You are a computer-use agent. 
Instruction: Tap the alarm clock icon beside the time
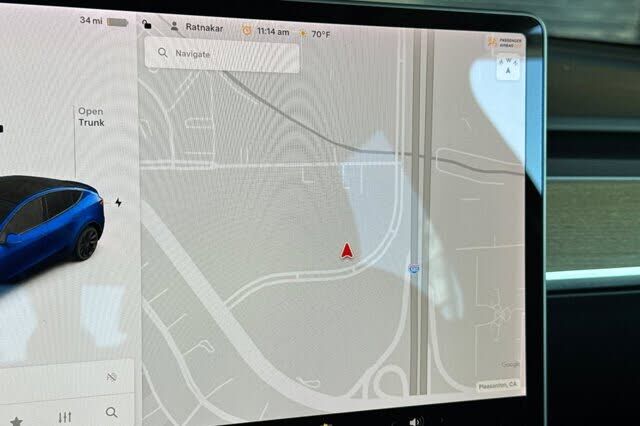(x=246, y=30)
